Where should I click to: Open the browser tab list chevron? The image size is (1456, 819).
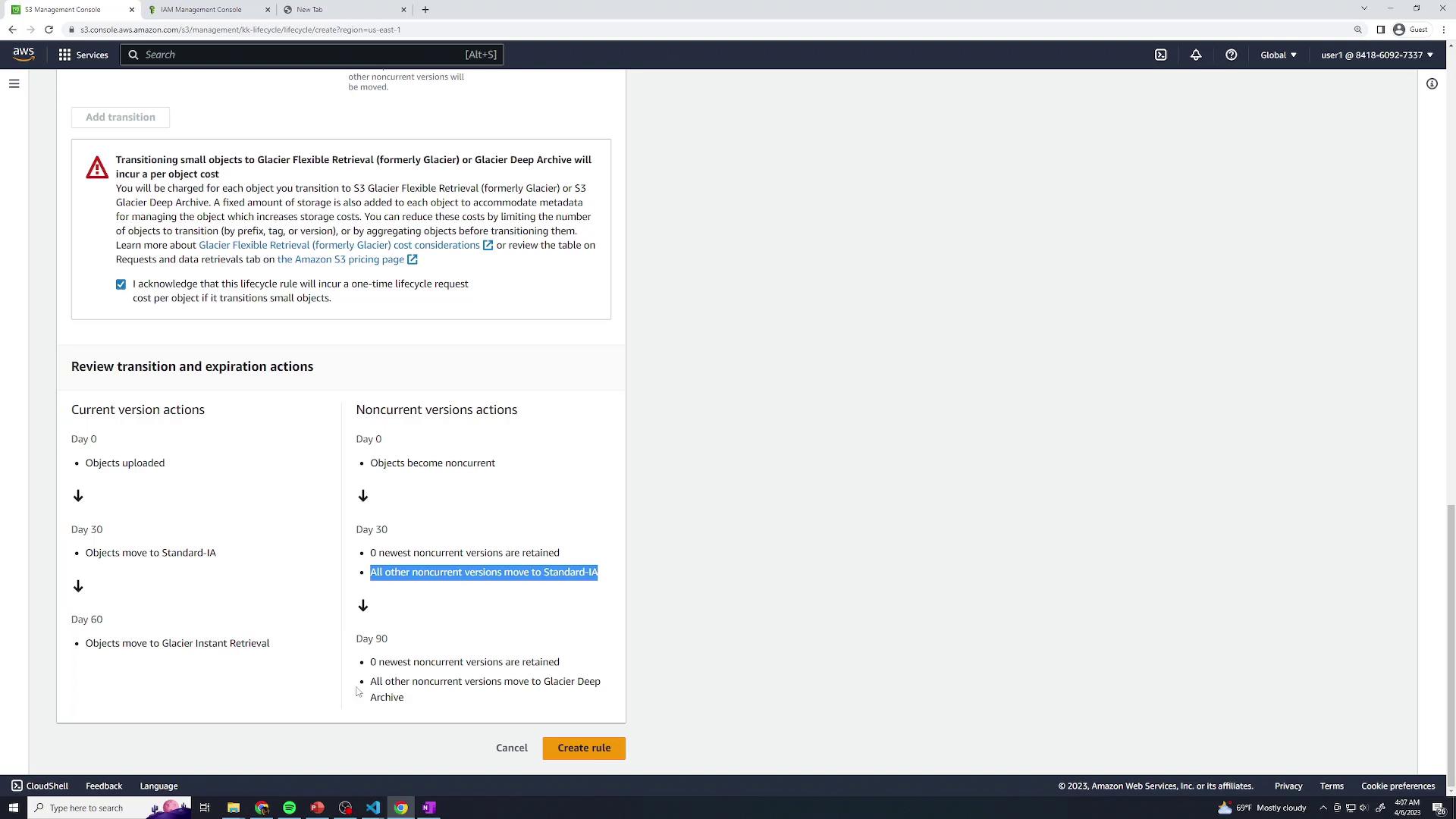1363,8
